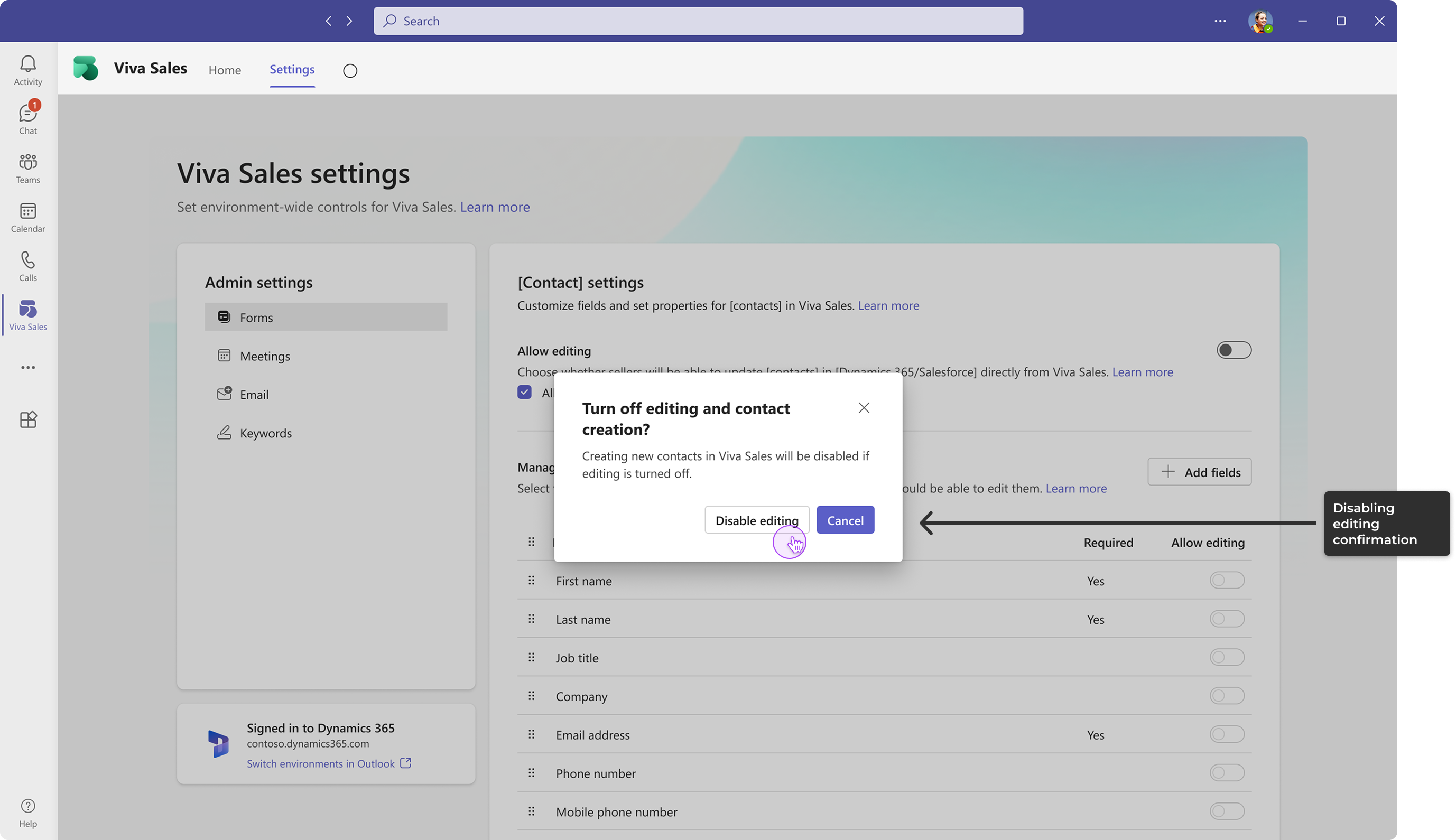Uncheck the checkbox below Allow editing
Image resolution: width=1456 pixels, height=840 pixels.
point(524,393)
